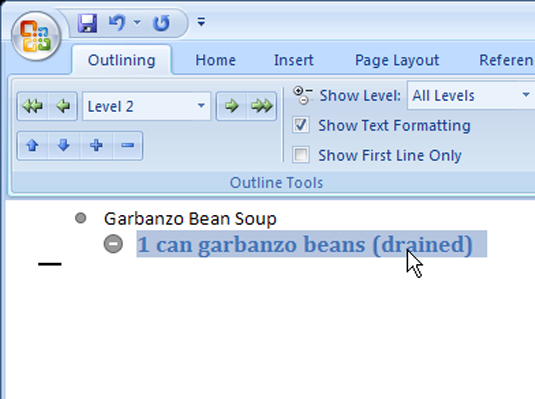The height and width of the screenshot is (399, 535).
Task: Uncheck the Show Text Formatting checkbox
Action: coord(301,125)
